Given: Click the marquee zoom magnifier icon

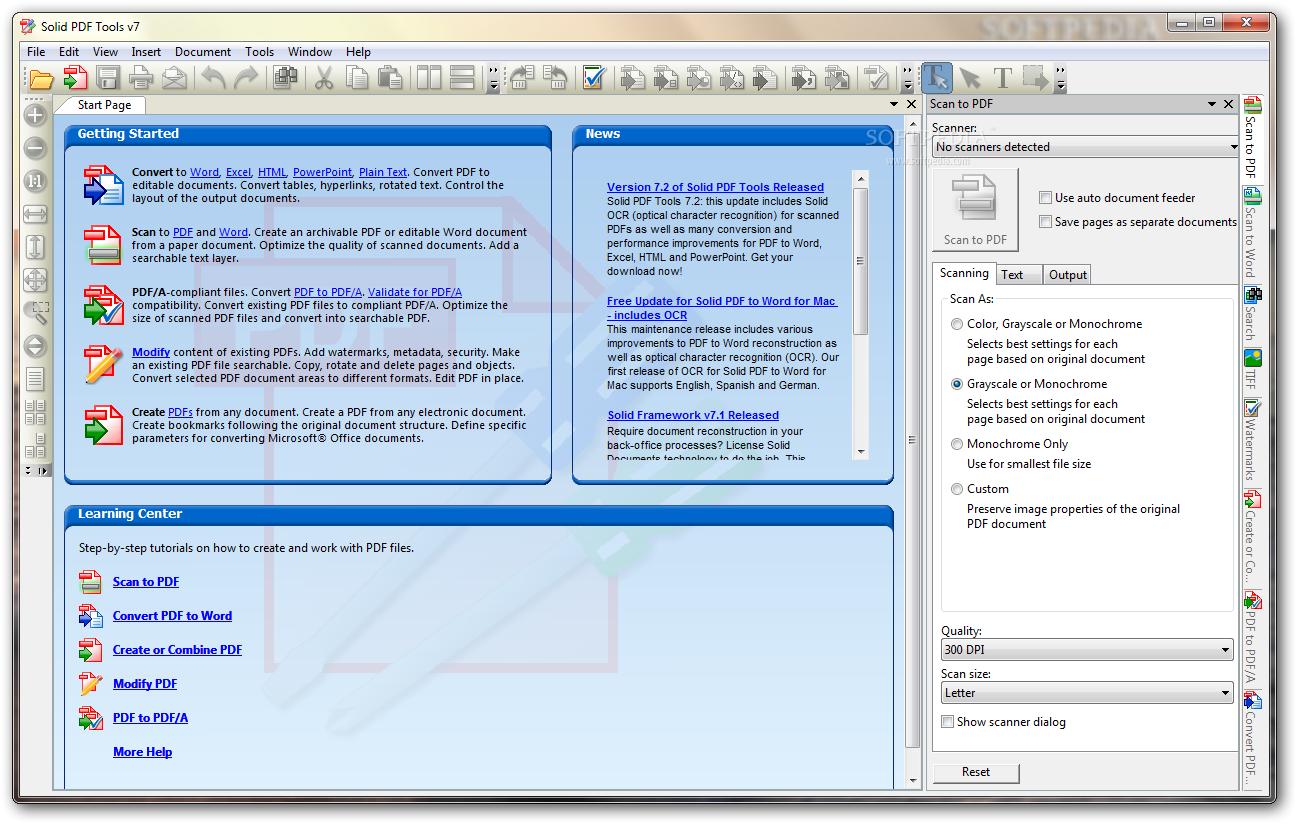Looking at the screenshot, I should tap(35, 313).
